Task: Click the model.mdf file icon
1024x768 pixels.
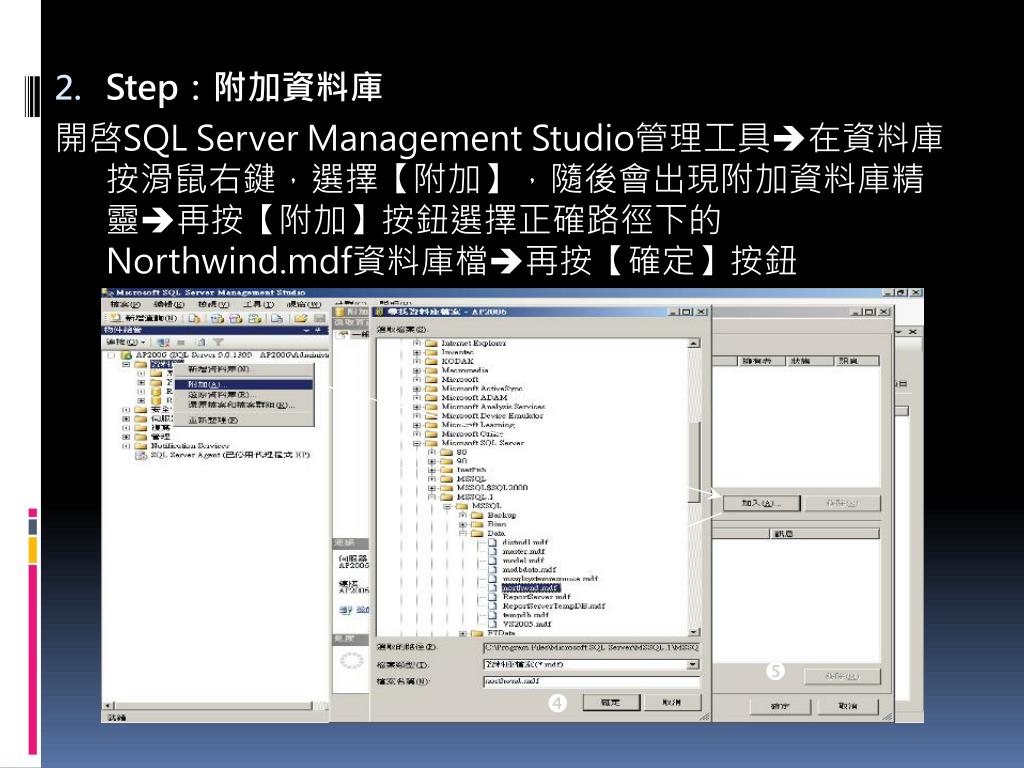Action: click(x=493, y=560)
